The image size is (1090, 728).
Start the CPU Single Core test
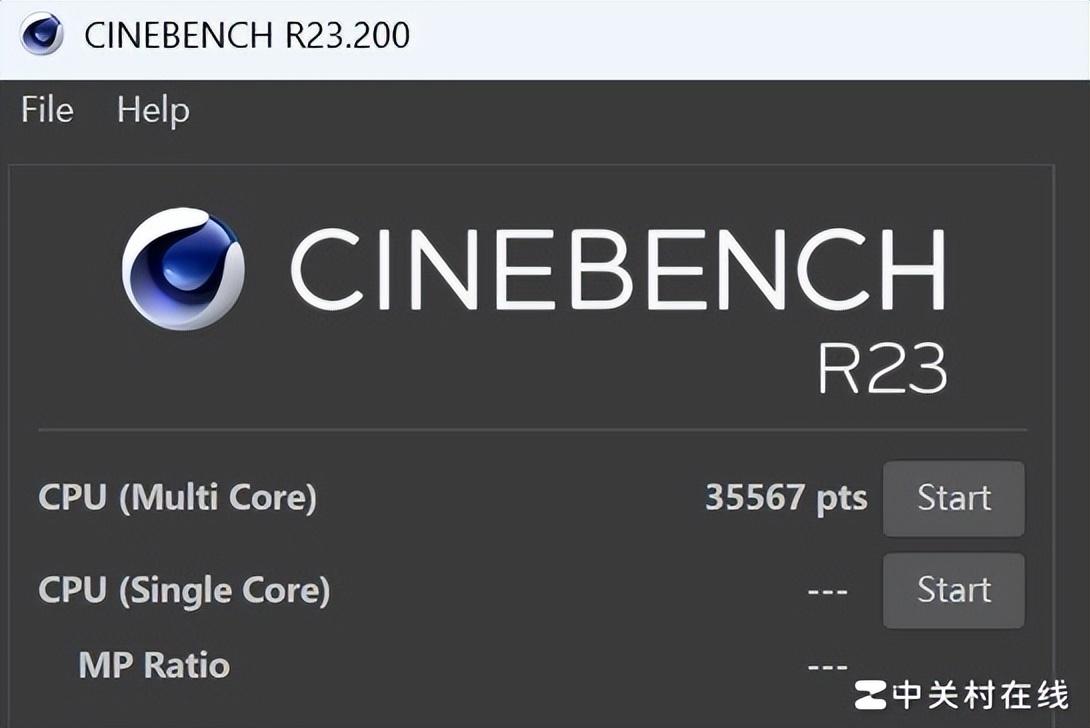953,590
